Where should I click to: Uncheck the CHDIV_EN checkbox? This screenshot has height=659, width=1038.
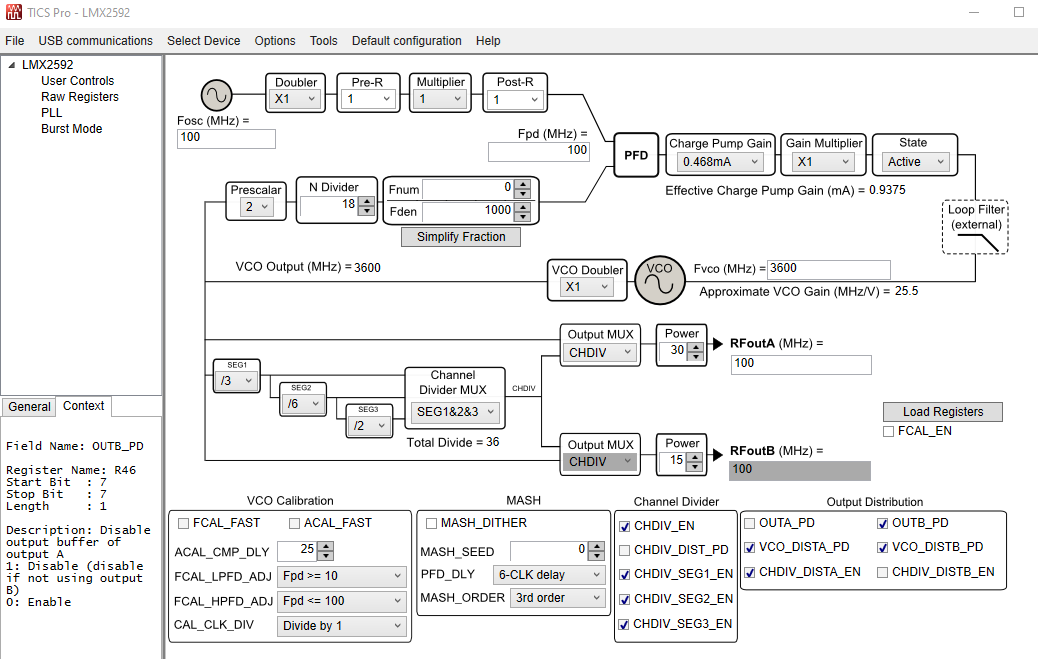pyautogui.click(x=624, y=527)
